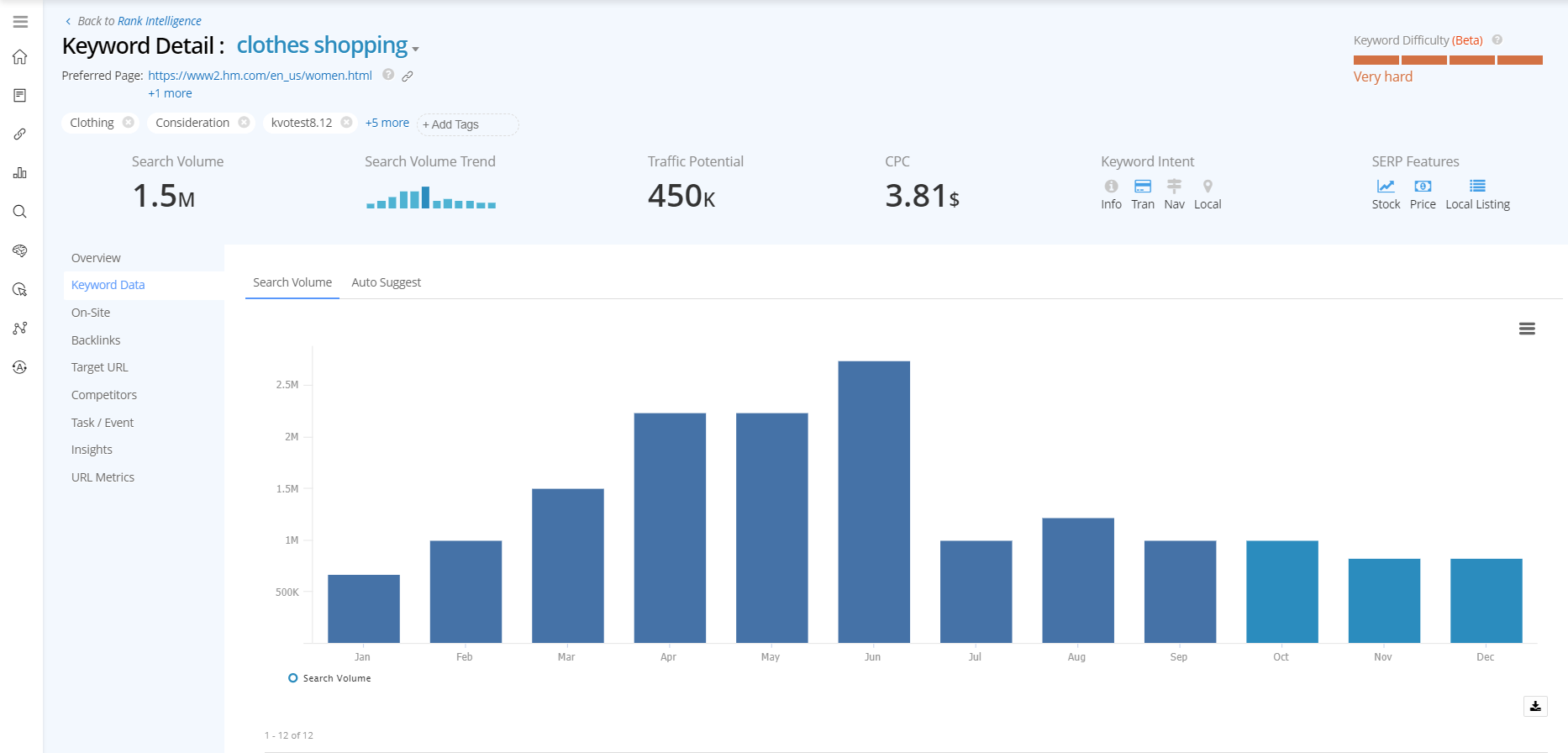Viewport: 1568px width, 753px height.
Task: Click the Local Listing SERP feature icon
Action: click(x=1477, y=187)
